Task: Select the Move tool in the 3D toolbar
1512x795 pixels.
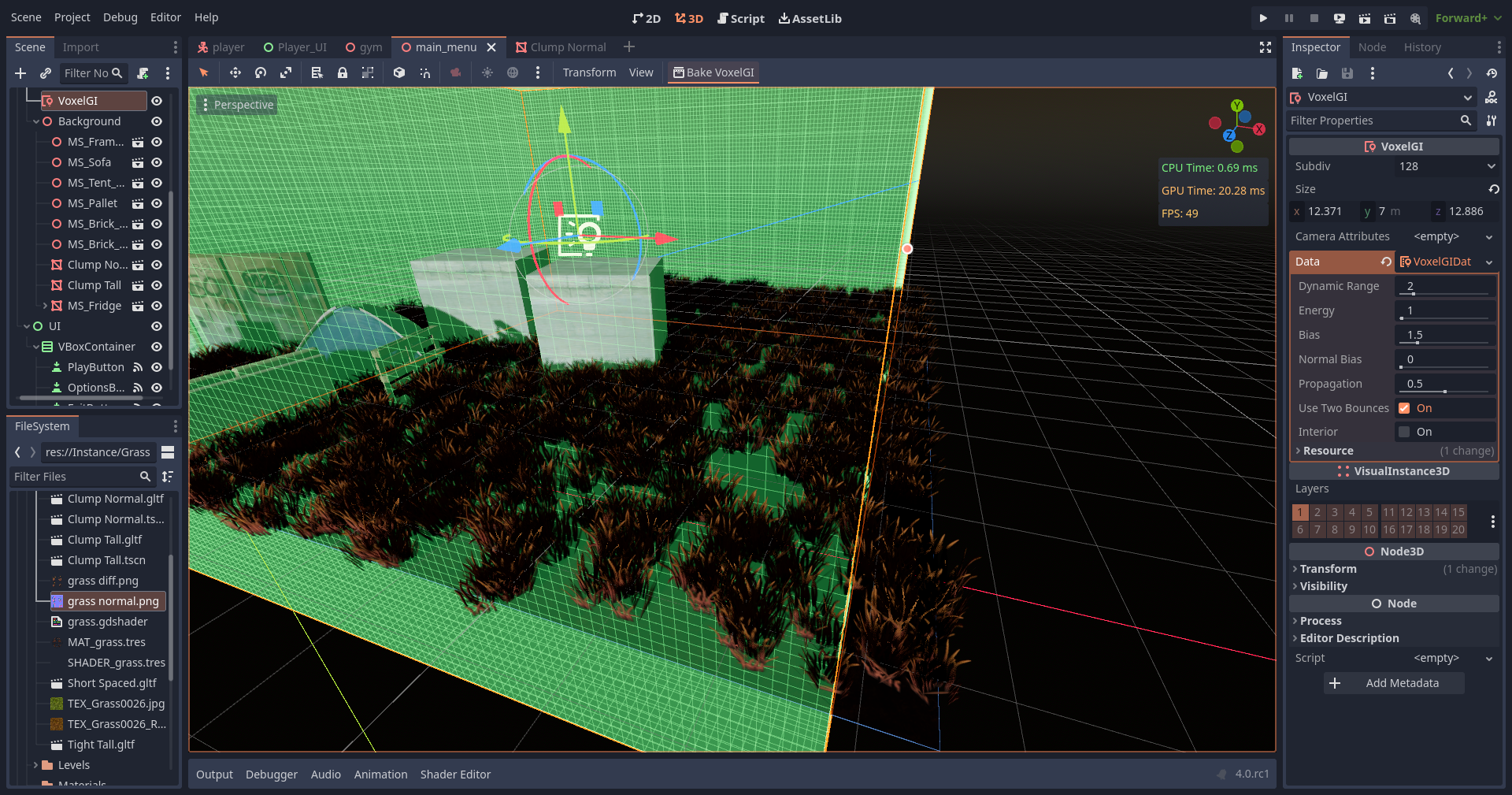Action: point(235,72)
